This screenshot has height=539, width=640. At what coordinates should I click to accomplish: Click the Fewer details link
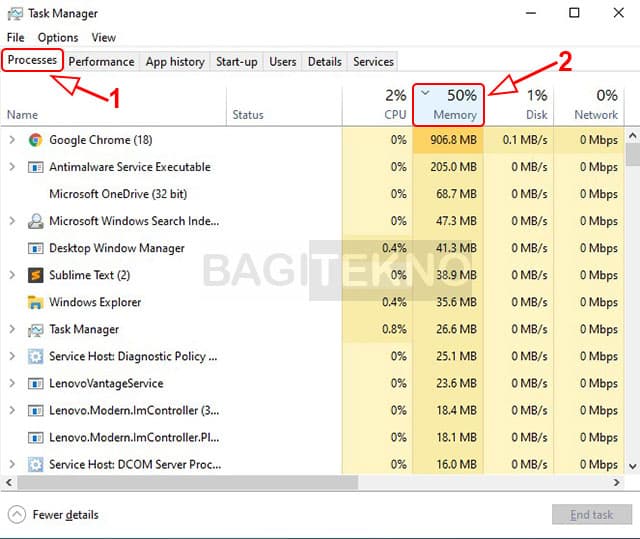click(x=65, y=515)
